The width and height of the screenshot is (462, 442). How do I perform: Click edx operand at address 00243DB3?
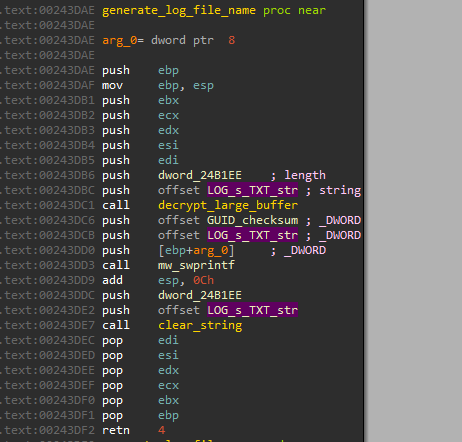(168, 130)
